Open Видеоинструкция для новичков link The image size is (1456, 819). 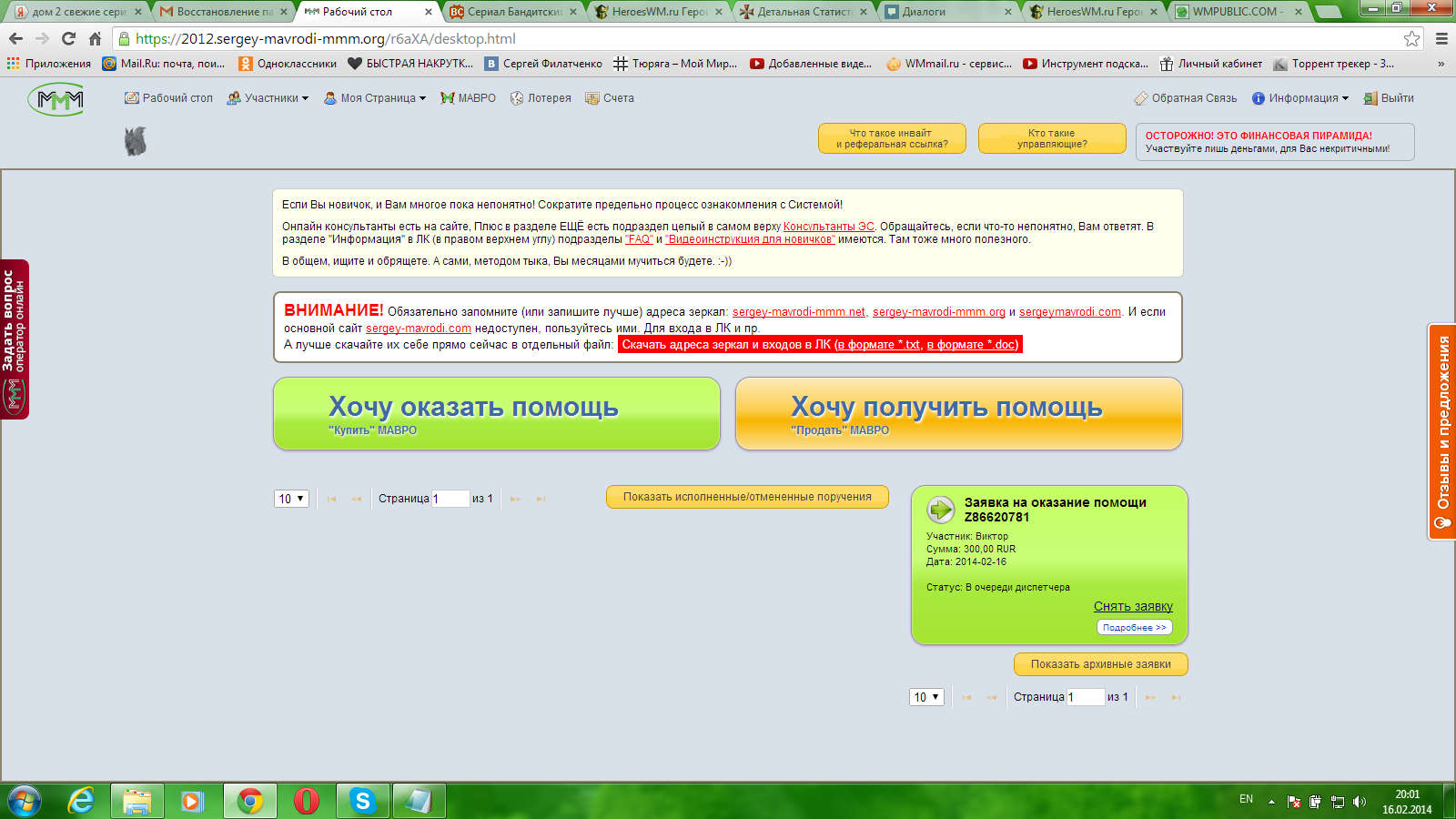coord(750,239)
